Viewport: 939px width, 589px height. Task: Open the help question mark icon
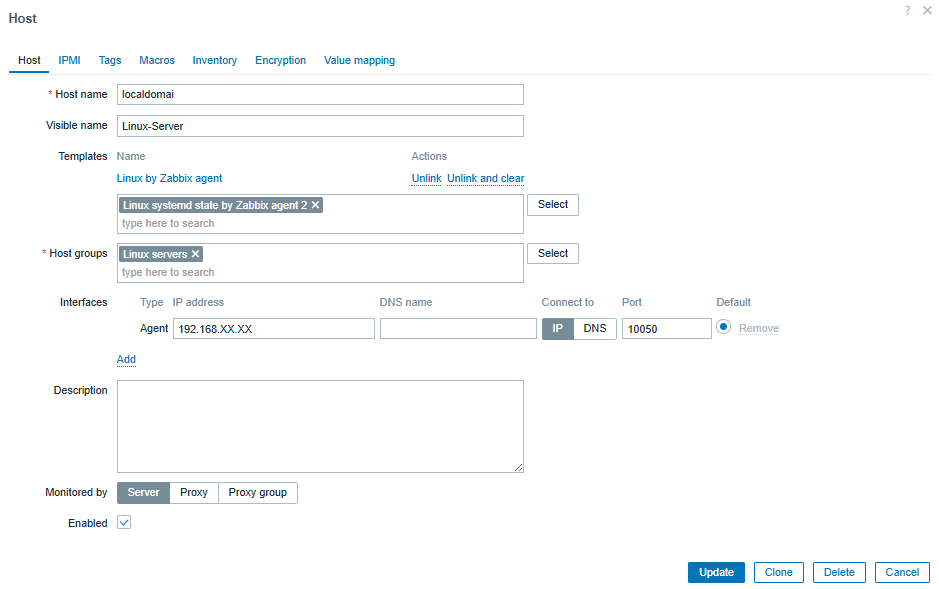pyautogui.click(x=907, y=10)
